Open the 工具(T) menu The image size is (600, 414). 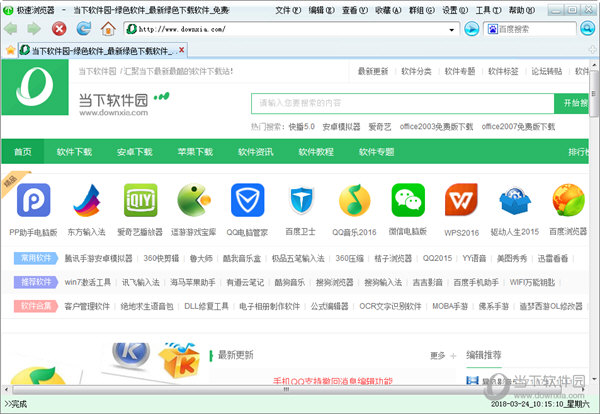pyautogui.click(x=488, y=10)
